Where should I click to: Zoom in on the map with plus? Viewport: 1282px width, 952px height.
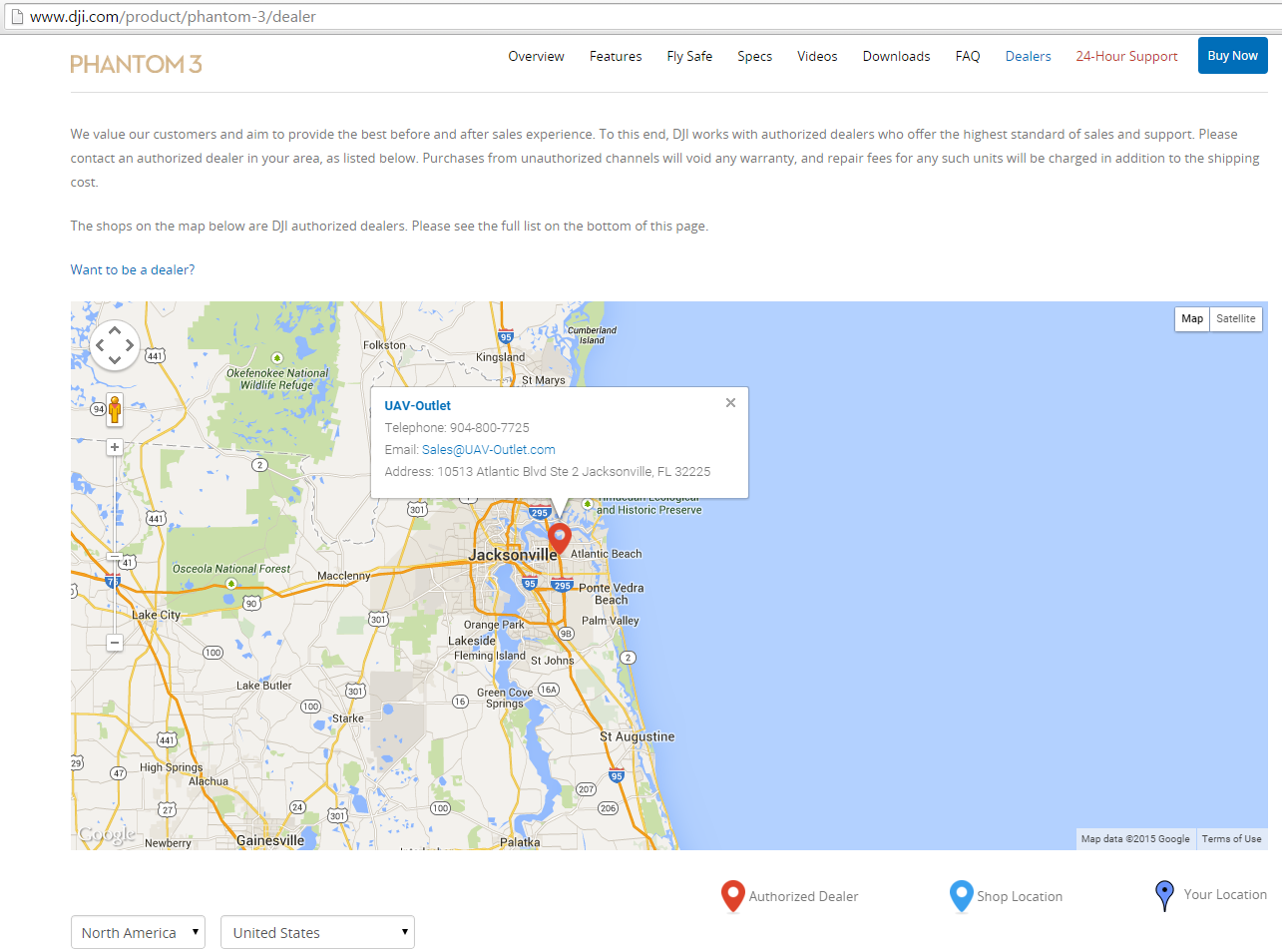[x=115, y=447]
